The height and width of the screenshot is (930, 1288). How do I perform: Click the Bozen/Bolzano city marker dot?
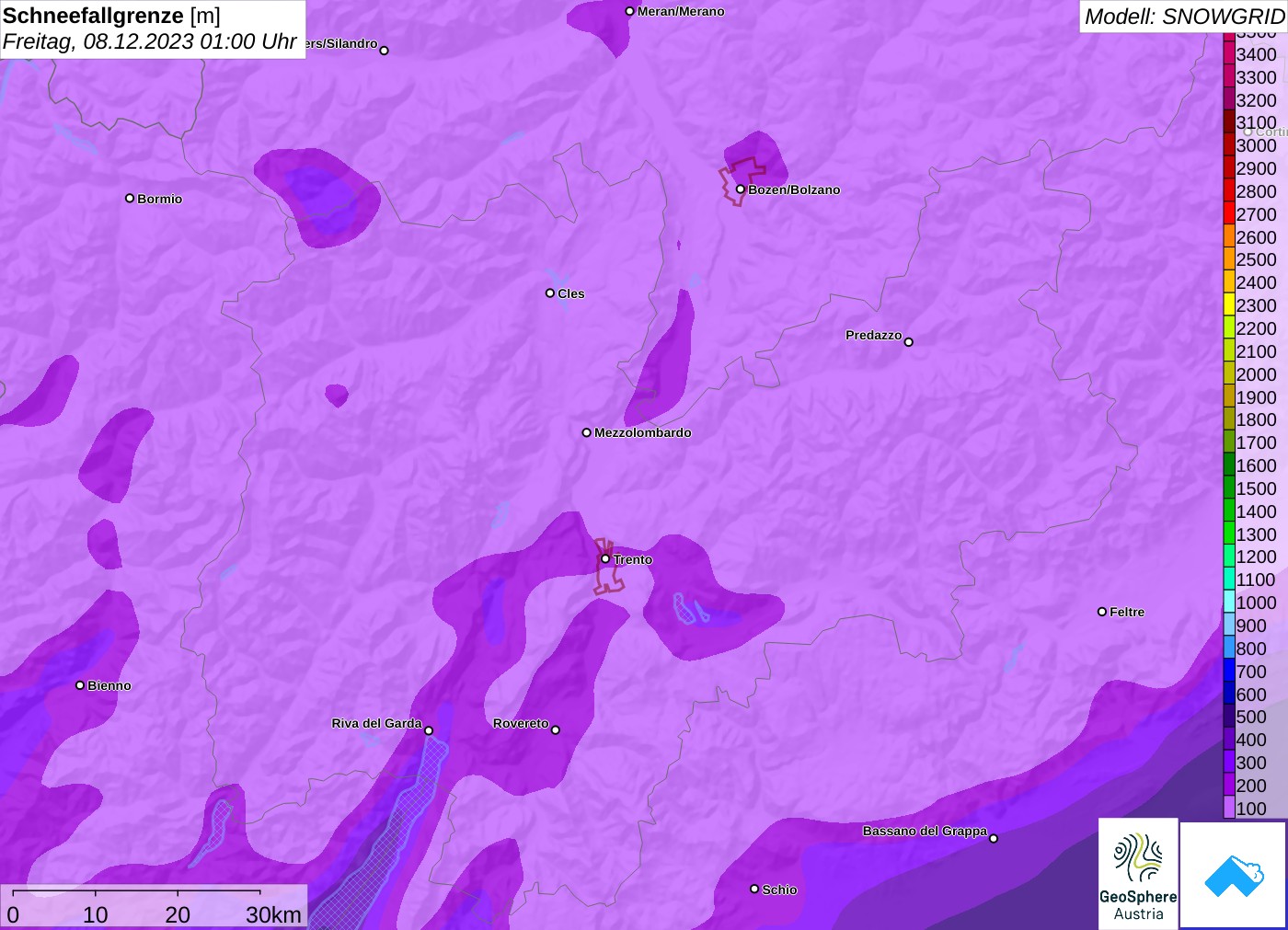pos(740,189)
